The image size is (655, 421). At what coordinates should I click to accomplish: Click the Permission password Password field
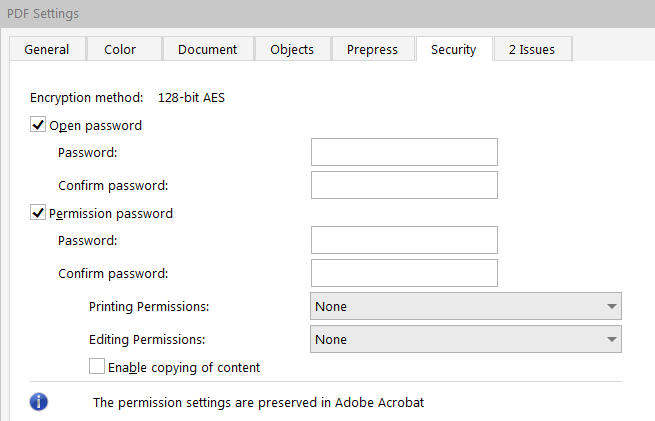point(404,240)
